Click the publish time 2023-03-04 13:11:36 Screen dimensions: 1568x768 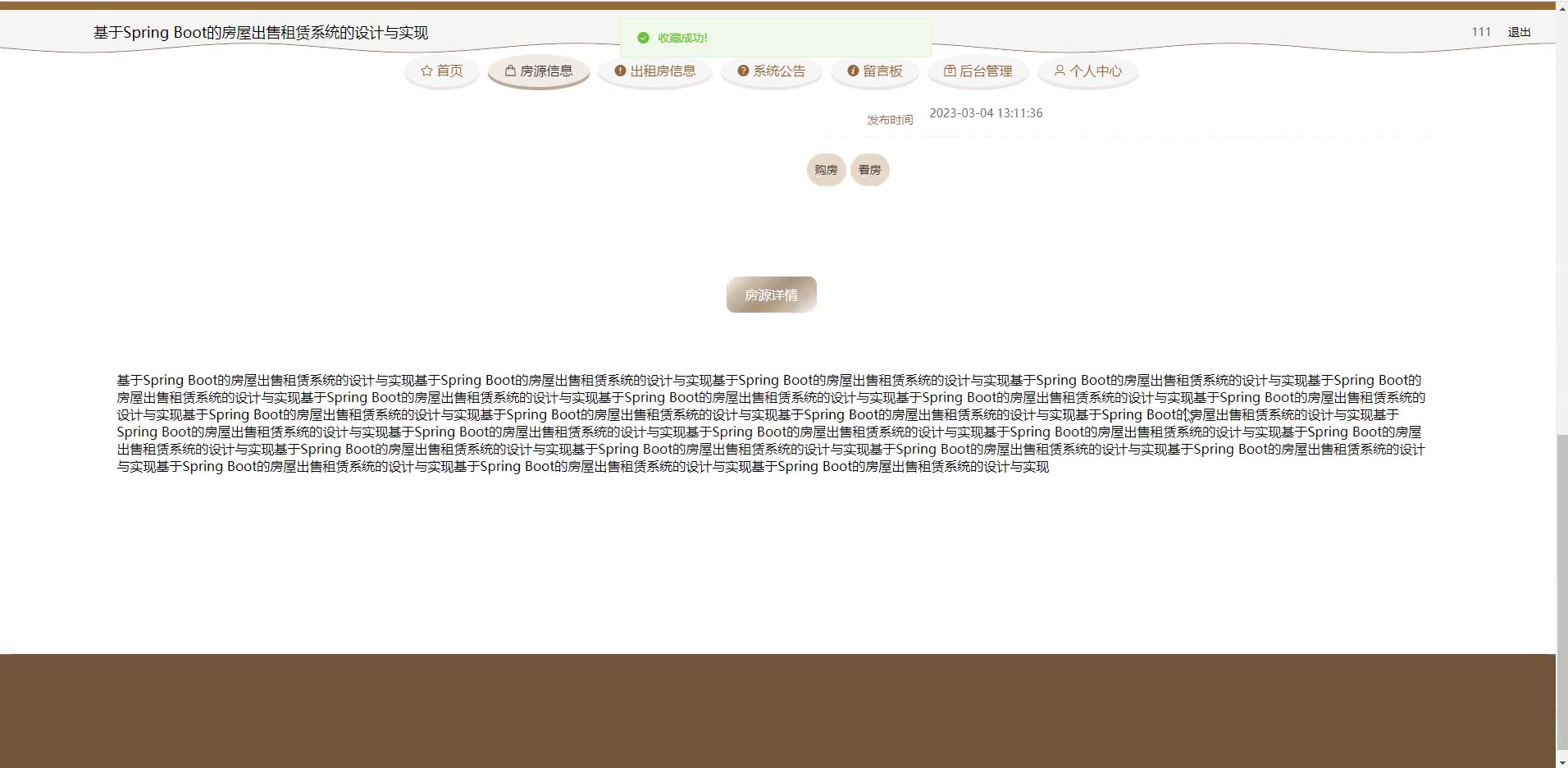(986, 113)
